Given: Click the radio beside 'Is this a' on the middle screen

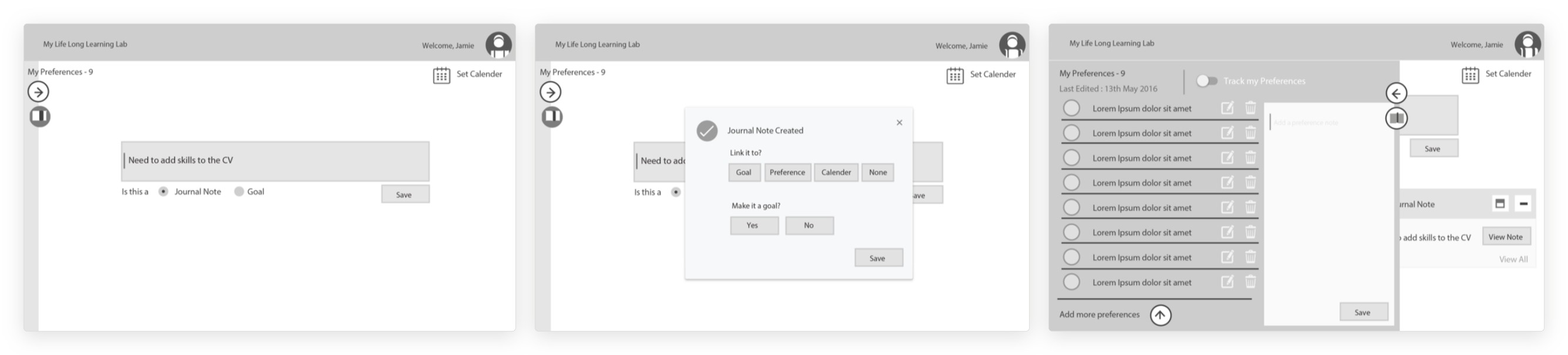Looking at the screenshot, I should tap(676, 192).
